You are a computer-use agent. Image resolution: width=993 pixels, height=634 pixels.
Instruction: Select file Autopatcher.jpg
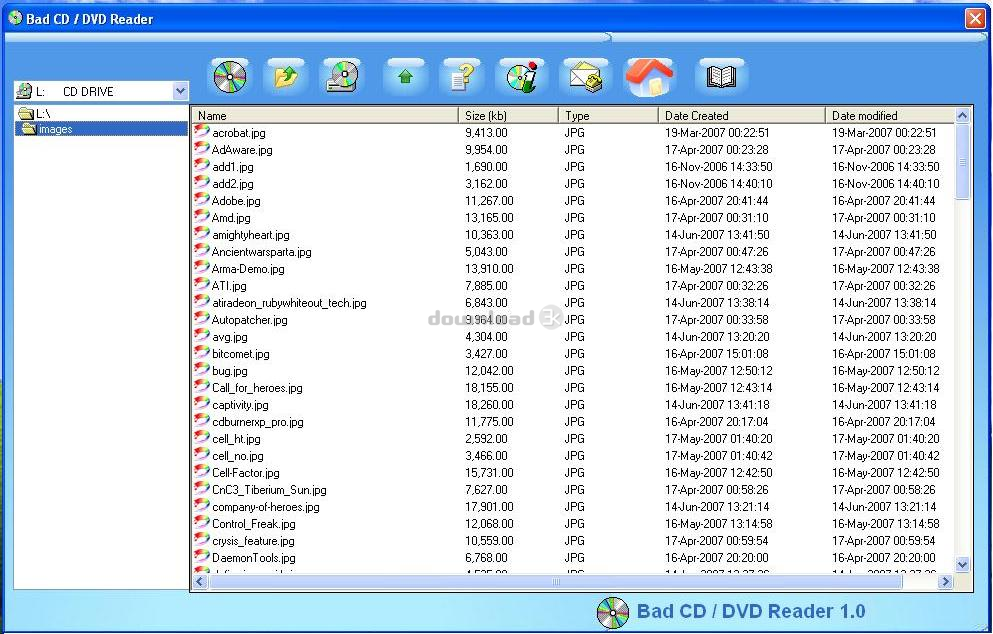(250, 320)
